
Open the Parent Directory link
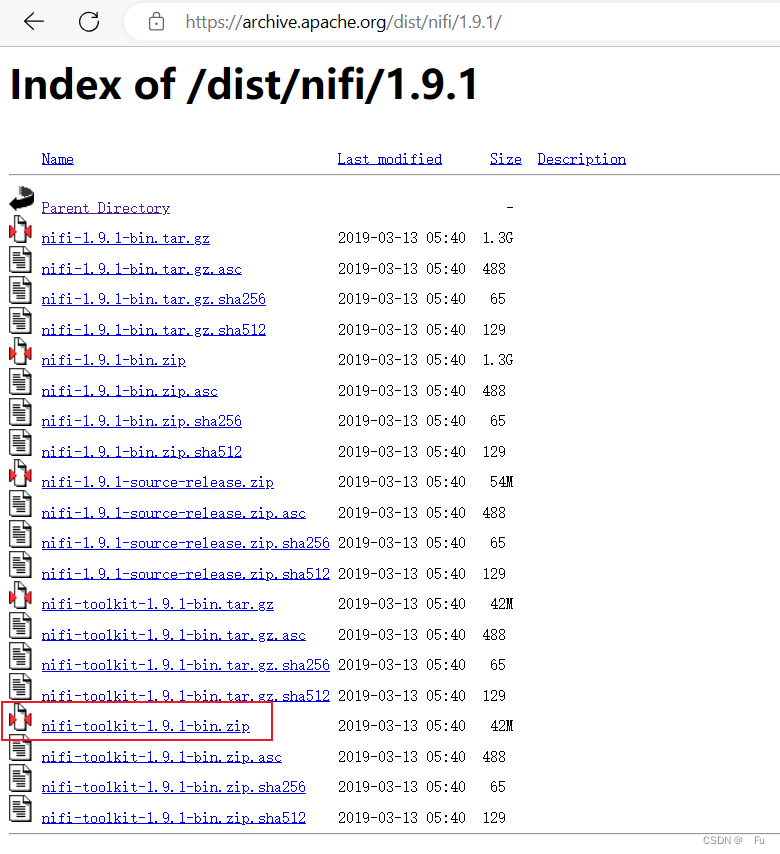coord(106,208)
